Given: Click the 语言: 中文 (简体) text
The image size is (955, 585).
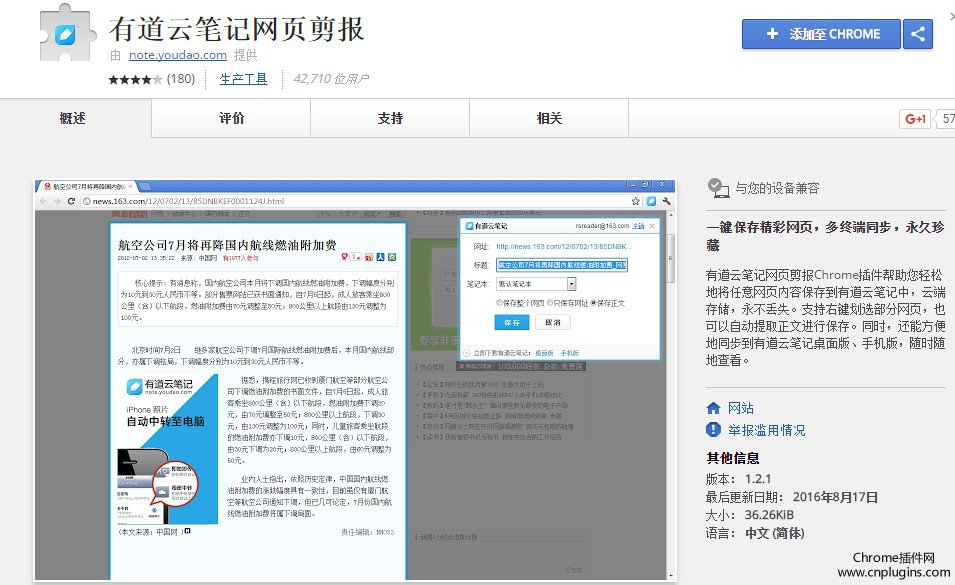Looking at the screenshot, I should 755,533.
